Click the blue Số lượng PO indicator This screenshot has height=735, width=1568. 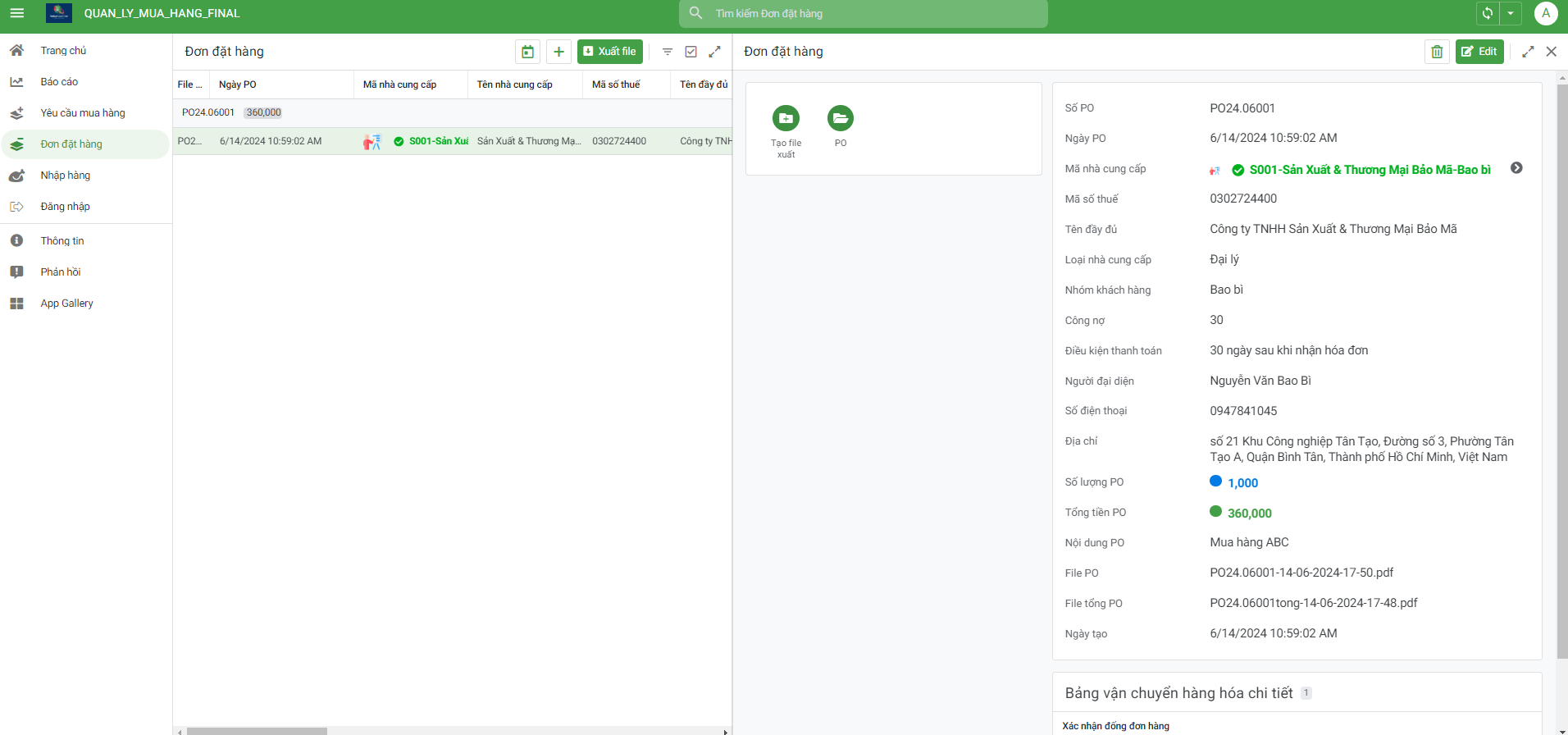[x=1216, y=482]
